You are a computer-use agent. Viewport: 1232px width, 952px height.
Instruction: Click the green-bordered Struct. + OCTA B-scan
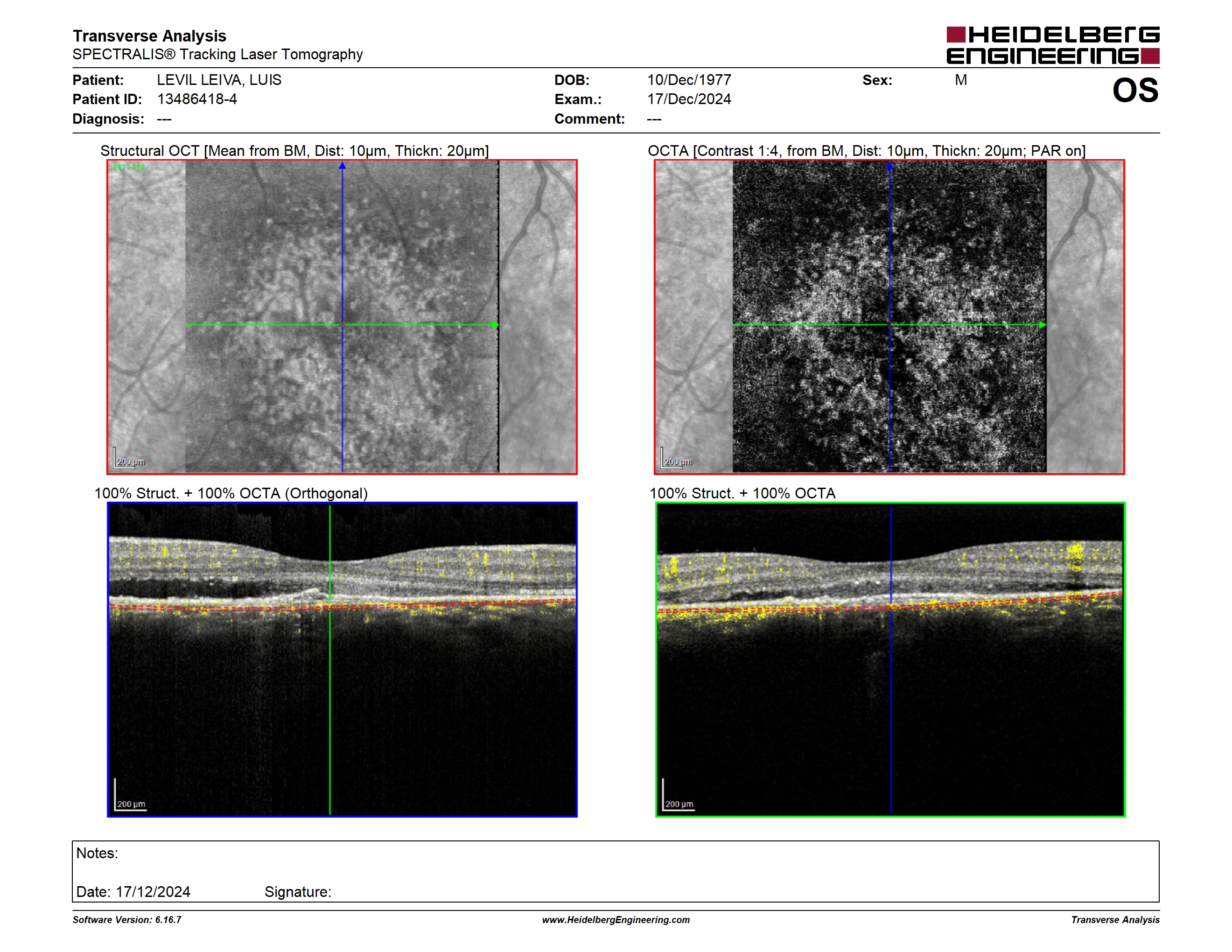tap(890, 659)
